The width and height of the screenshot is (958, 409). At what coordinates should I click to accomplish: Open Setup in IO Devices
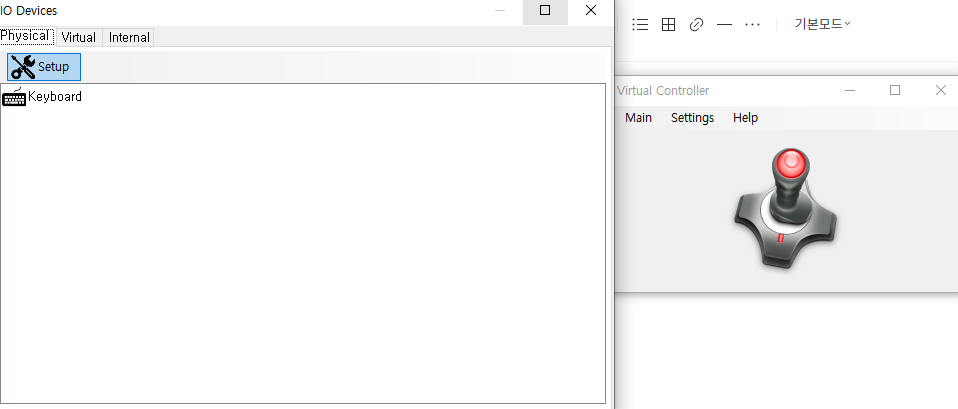44,67
